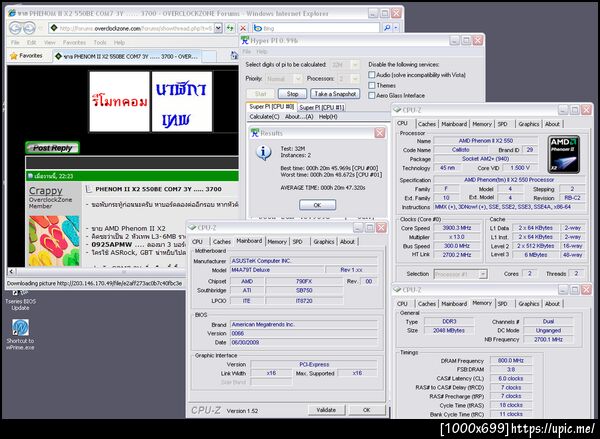
Task: Click the Hyper PI title bar icon
Action: (x=245, y=41)
